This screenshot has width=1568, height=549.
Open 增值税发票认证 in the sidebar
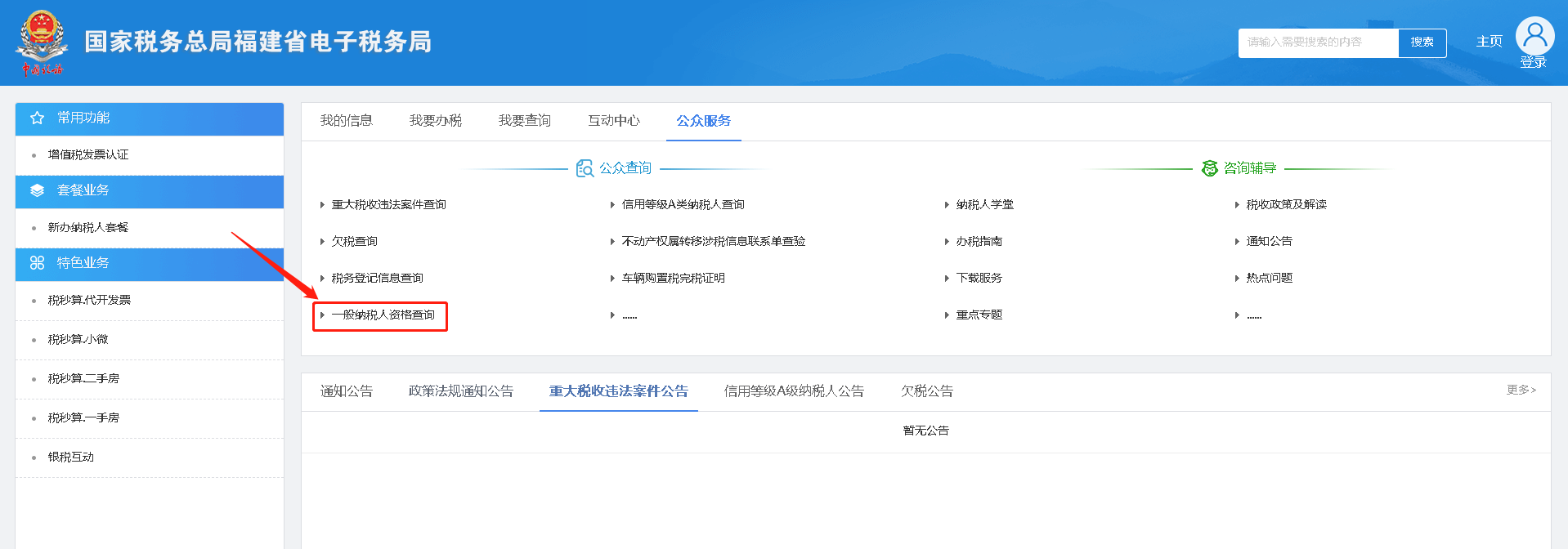88,155
